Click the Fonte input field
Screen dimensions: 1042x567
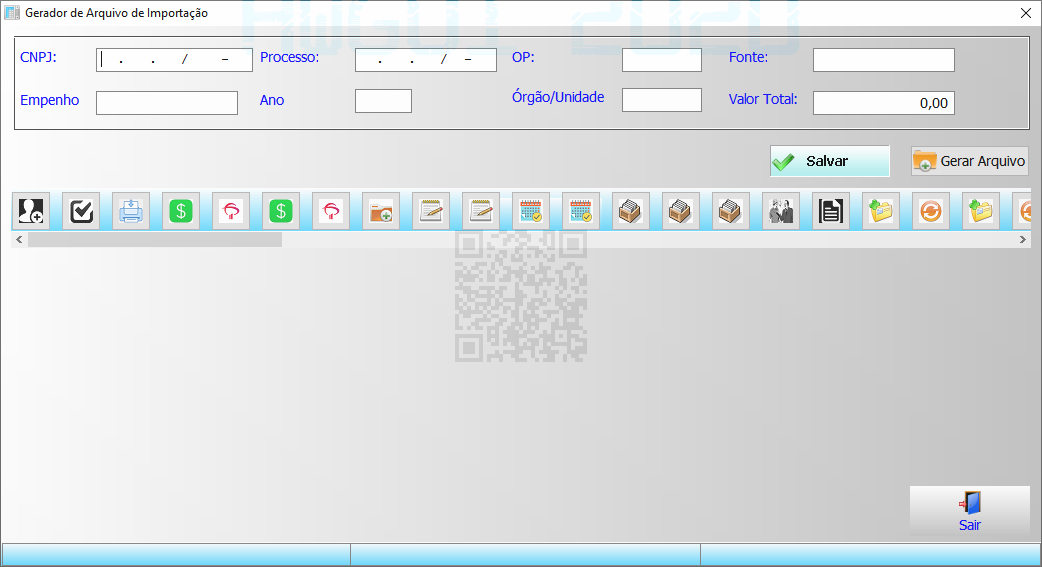click(x=884, y=60)
